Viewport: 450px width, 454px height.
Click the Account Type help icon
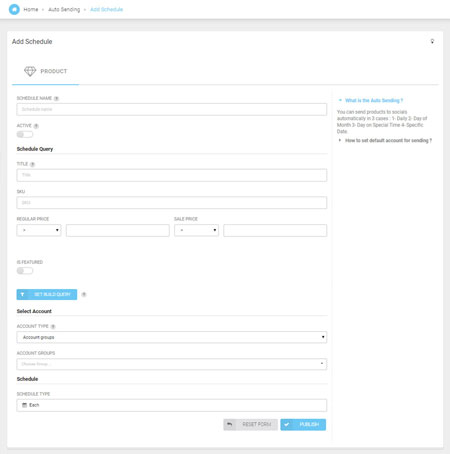point(53,327)
